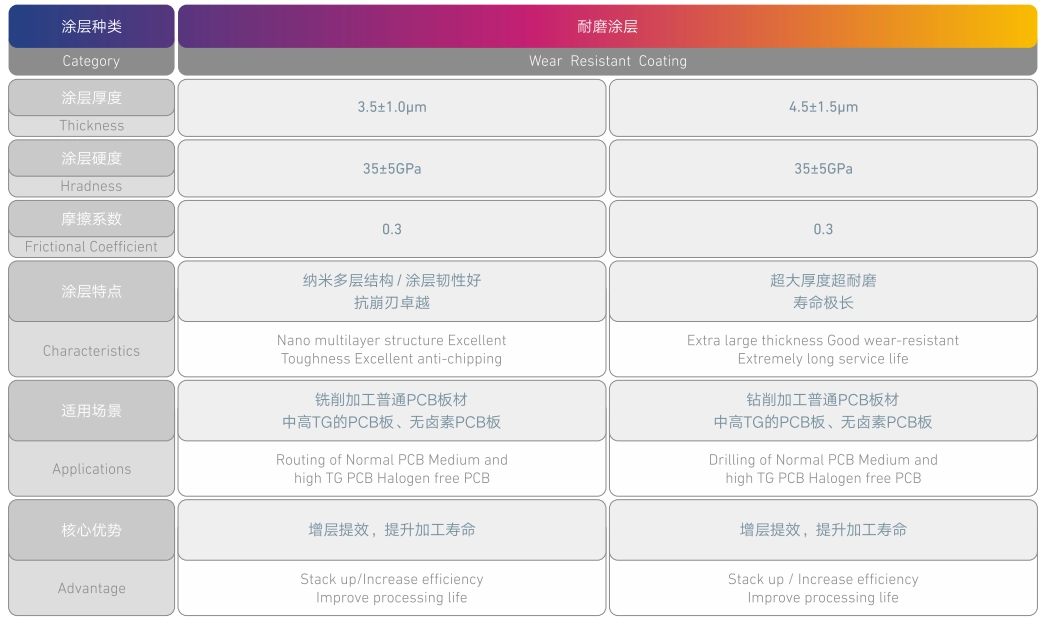Screen dimensions: 1046x630
Task: Click the 纳米多层结构 characteristics cell
Action: pyautogui.click(x=391, y=291)
